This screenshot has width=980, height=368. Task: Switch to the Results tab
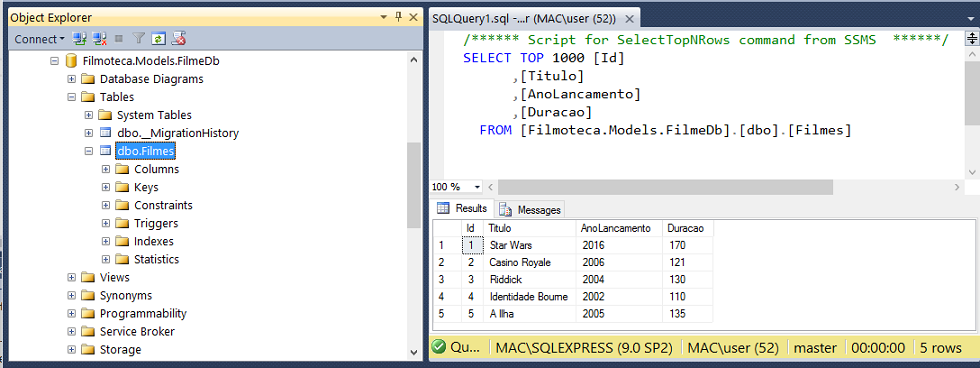(463, 209)
